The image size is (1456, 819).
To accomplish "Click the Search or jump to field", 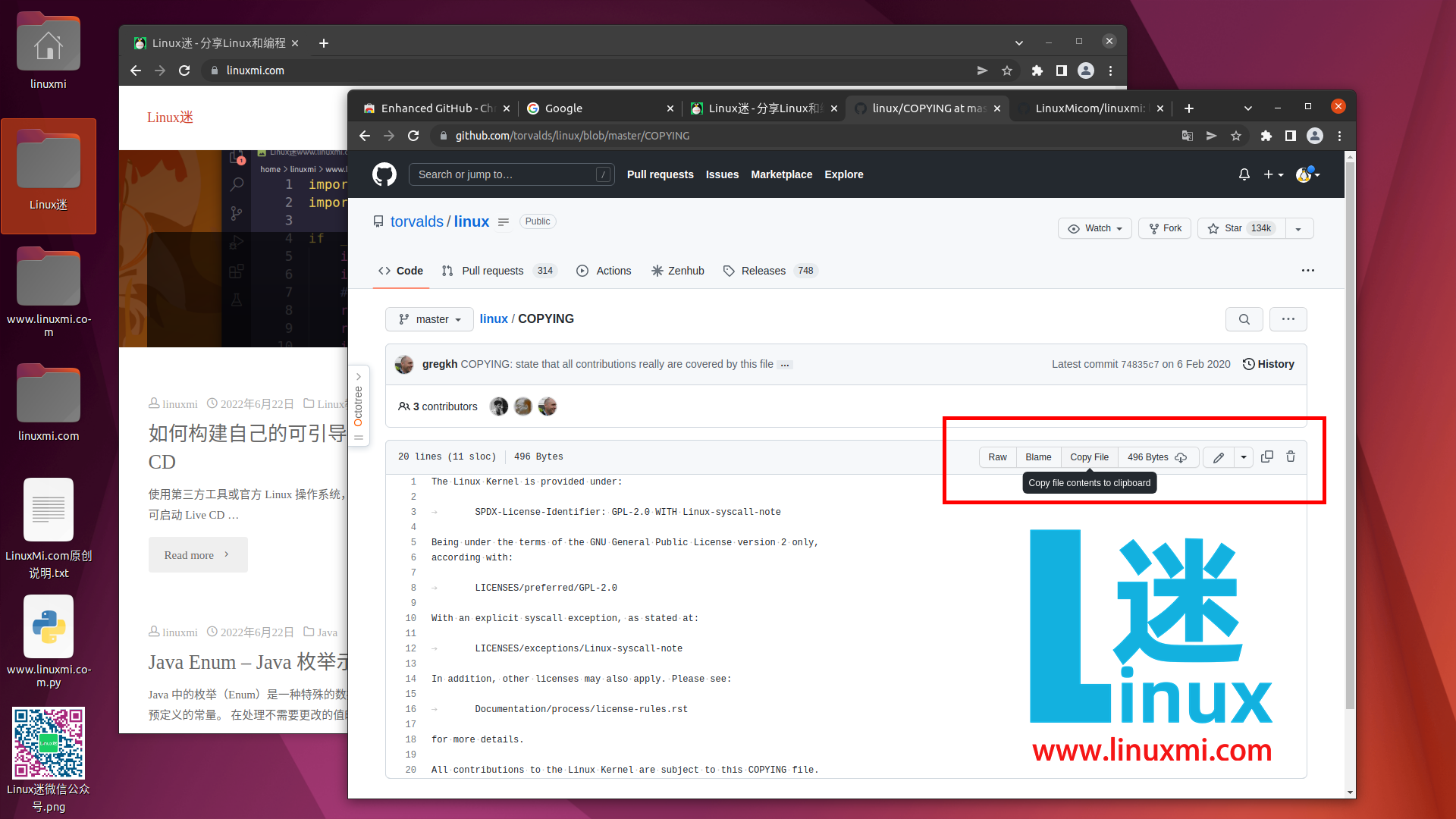I will click(511, 174).
